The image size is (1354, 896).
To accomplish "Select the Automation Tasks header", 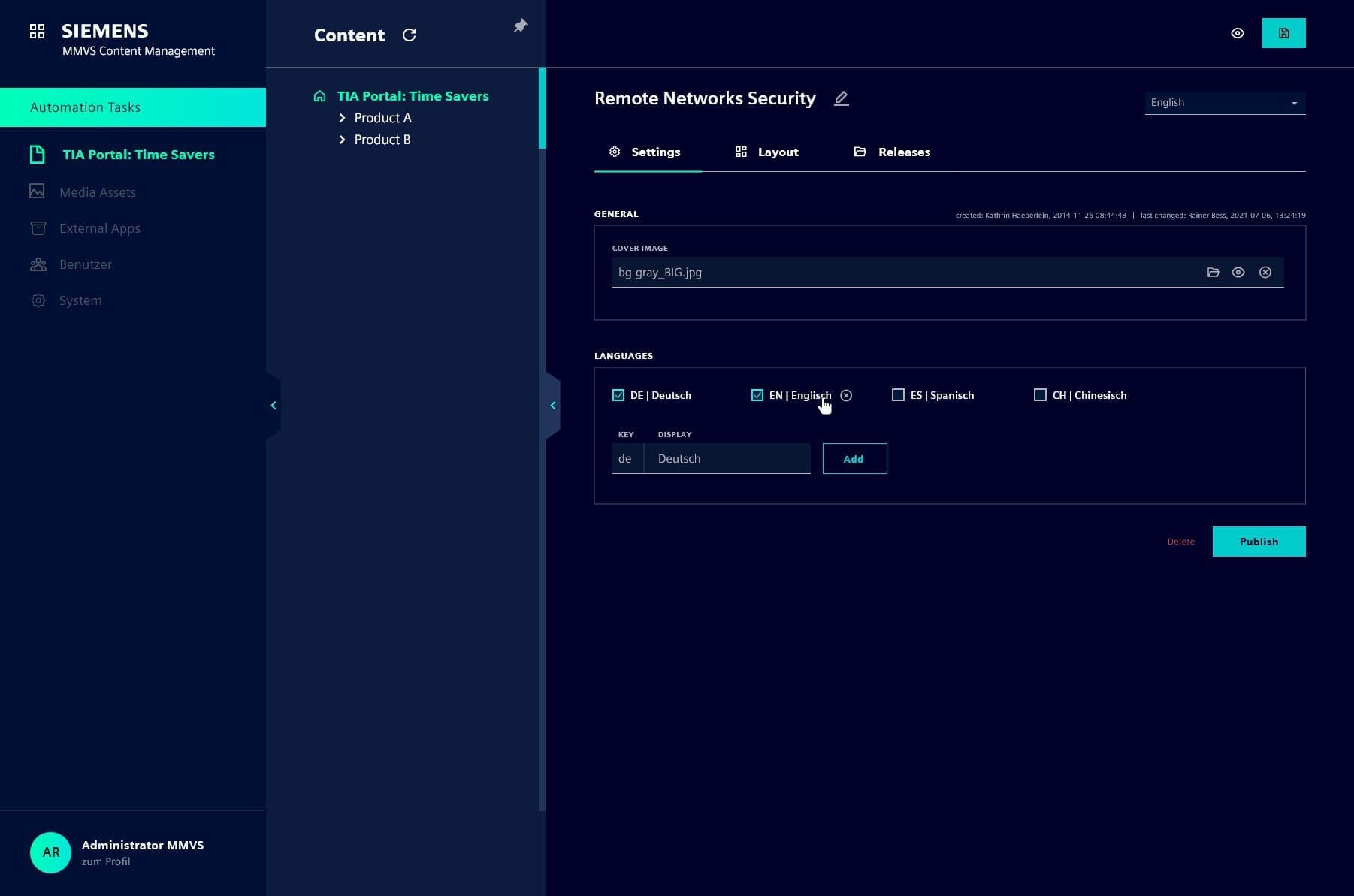I will click(x=133, y=107).
